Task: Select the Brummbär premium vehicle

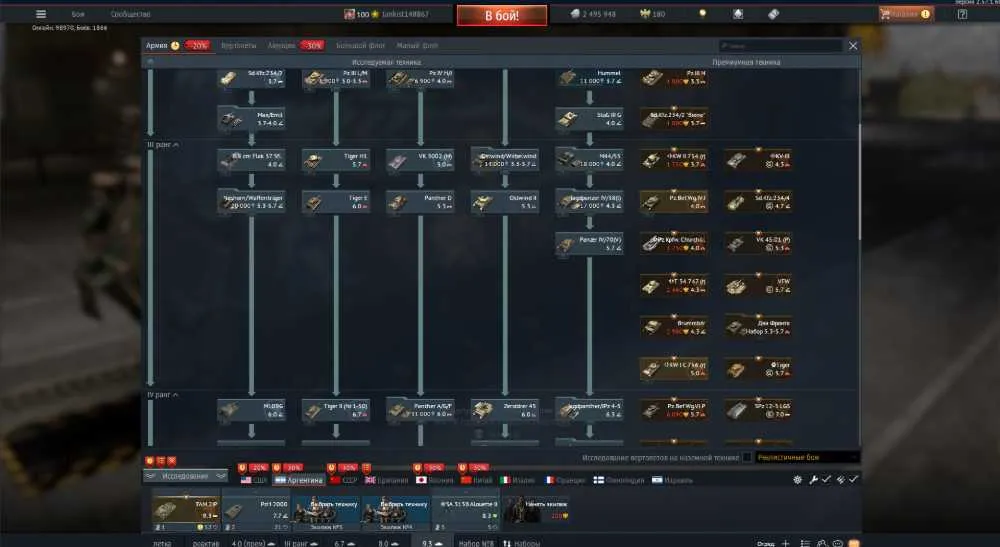Action: [x=674, y=327]
